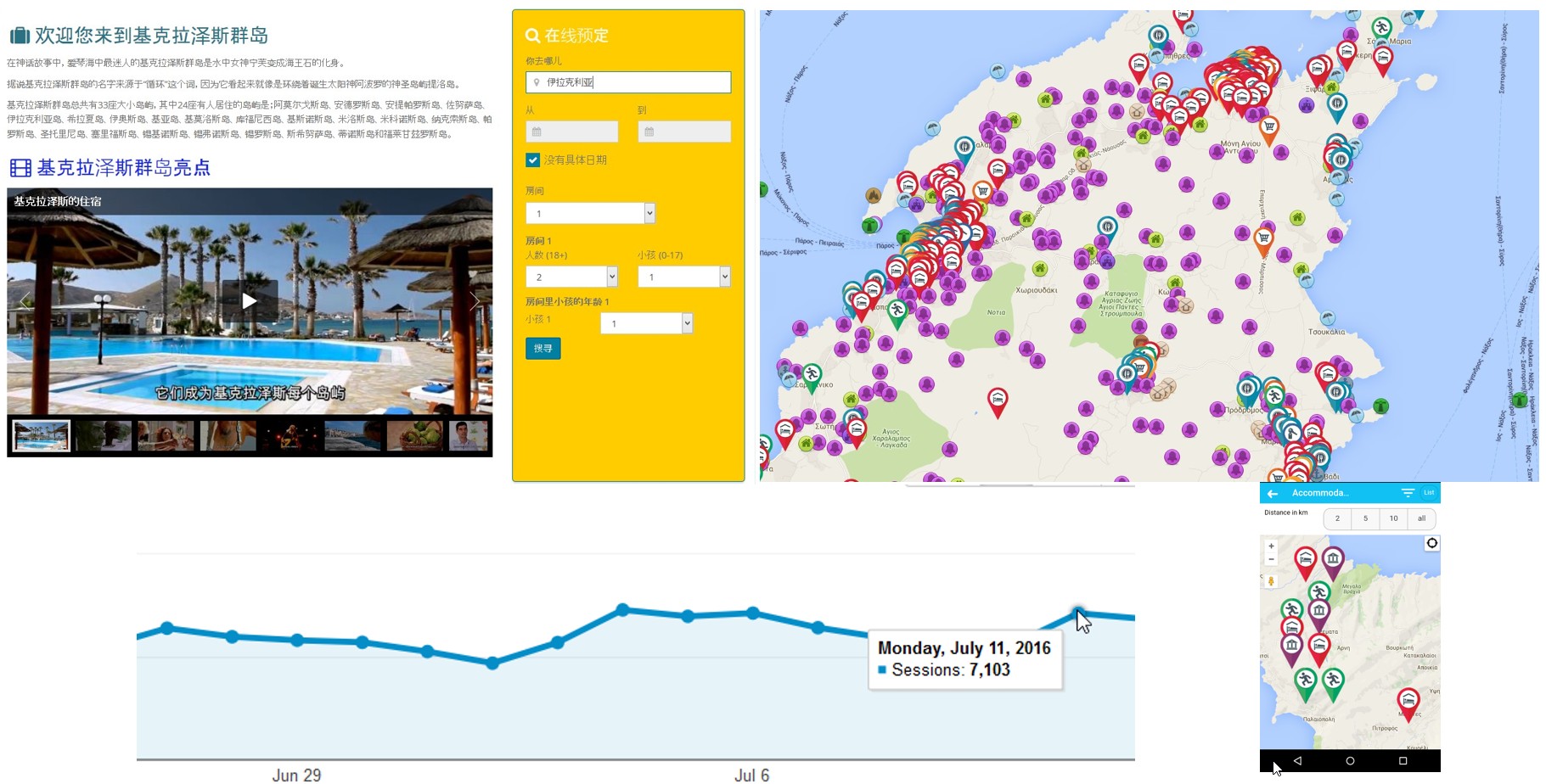Viewport: 1546px width, 784px height.
Task: Tap the back arrow in Accommodation header
Action: tap(1272, 493)
